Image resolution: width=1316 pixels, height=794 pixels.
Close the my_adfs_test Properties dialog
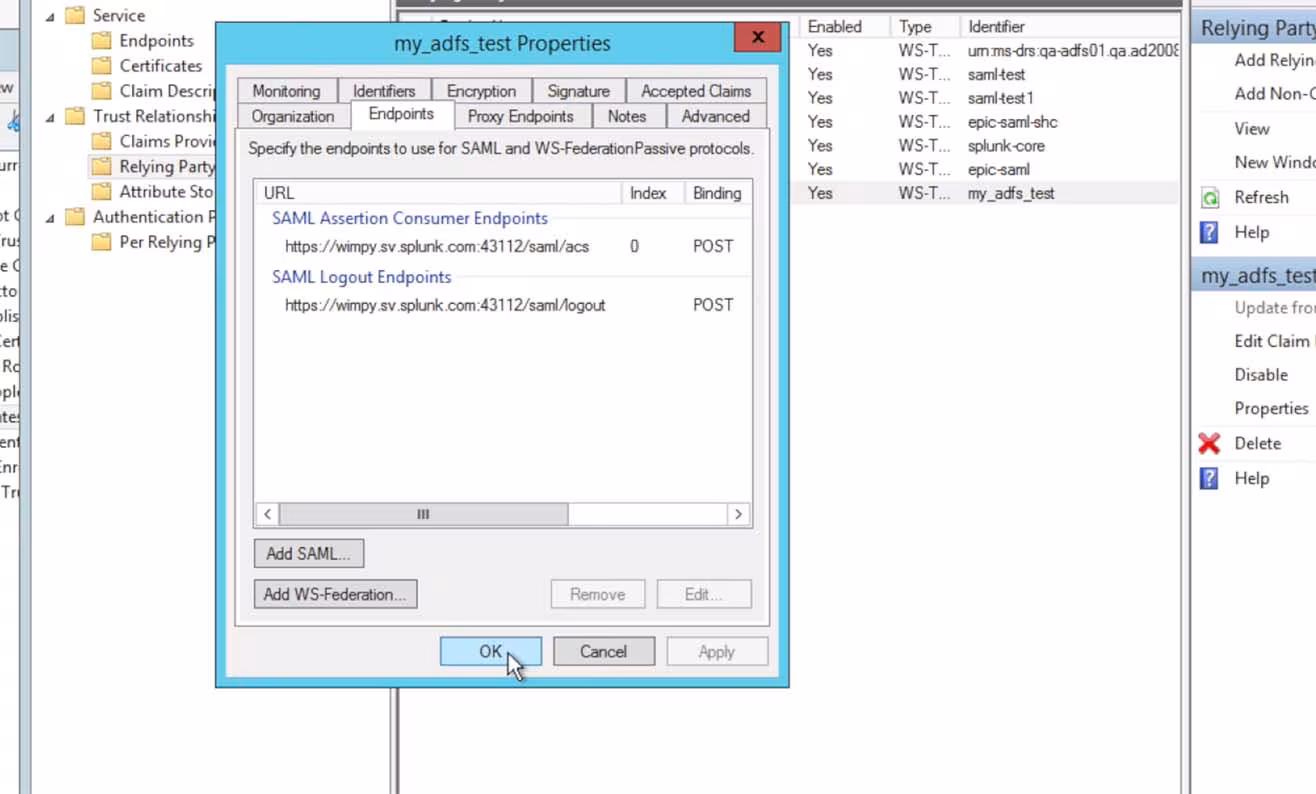[757, 38]
